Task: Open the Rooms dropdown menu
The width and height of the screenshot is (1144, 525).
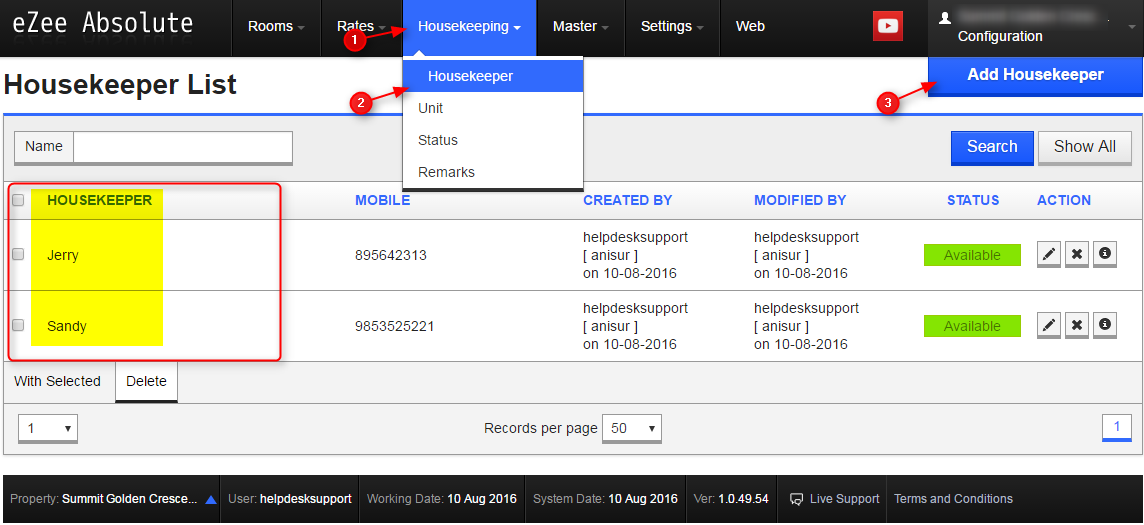Action: 276,27
